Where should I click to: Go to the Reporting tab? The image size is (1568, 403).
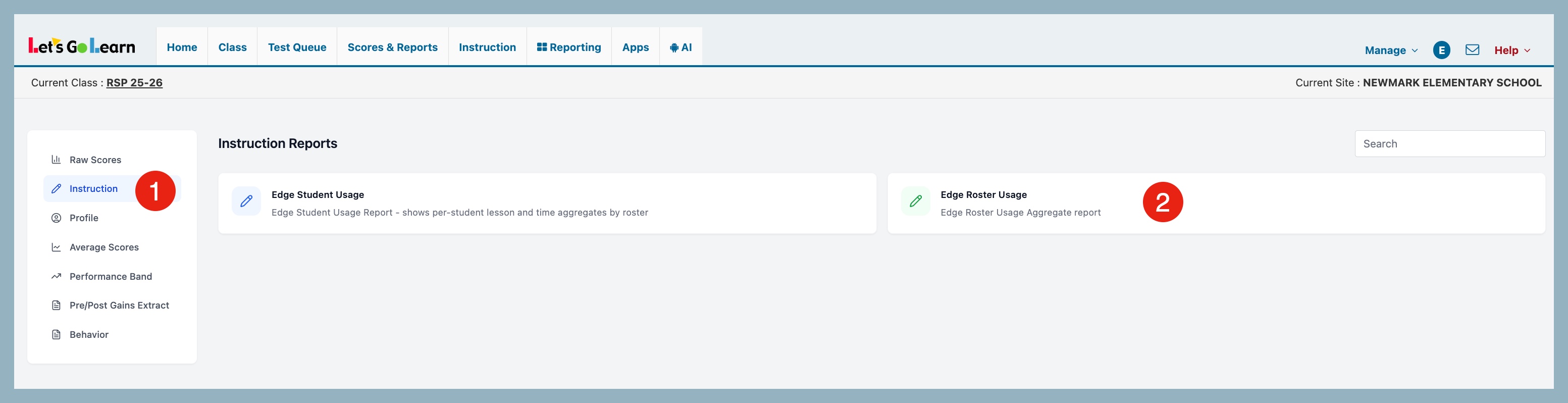568,47
